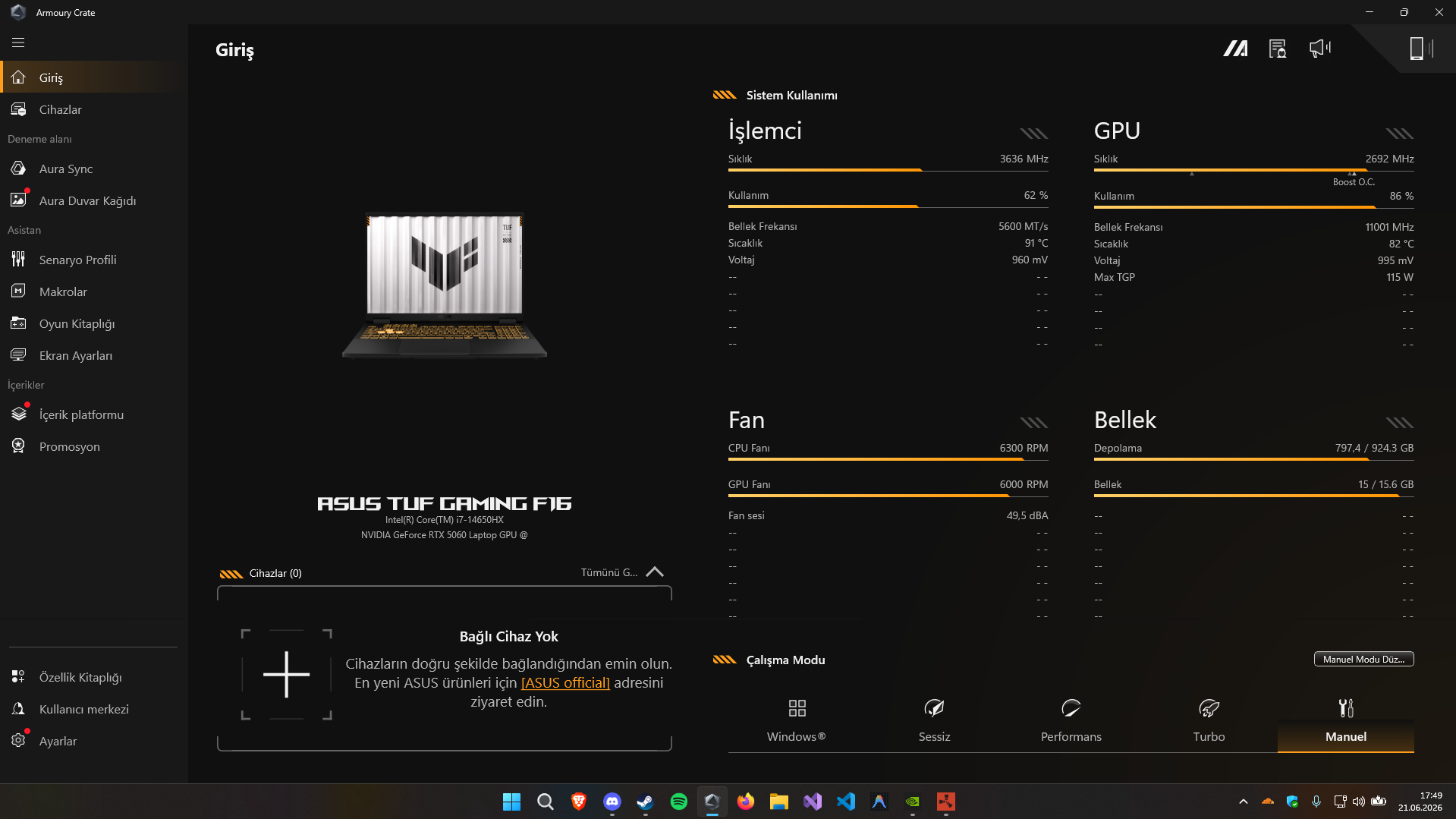The height and width of the screenshot is (819, 1456).
Task: Click the Ekran Ayarları icon
Action: [x=18, y=355]
